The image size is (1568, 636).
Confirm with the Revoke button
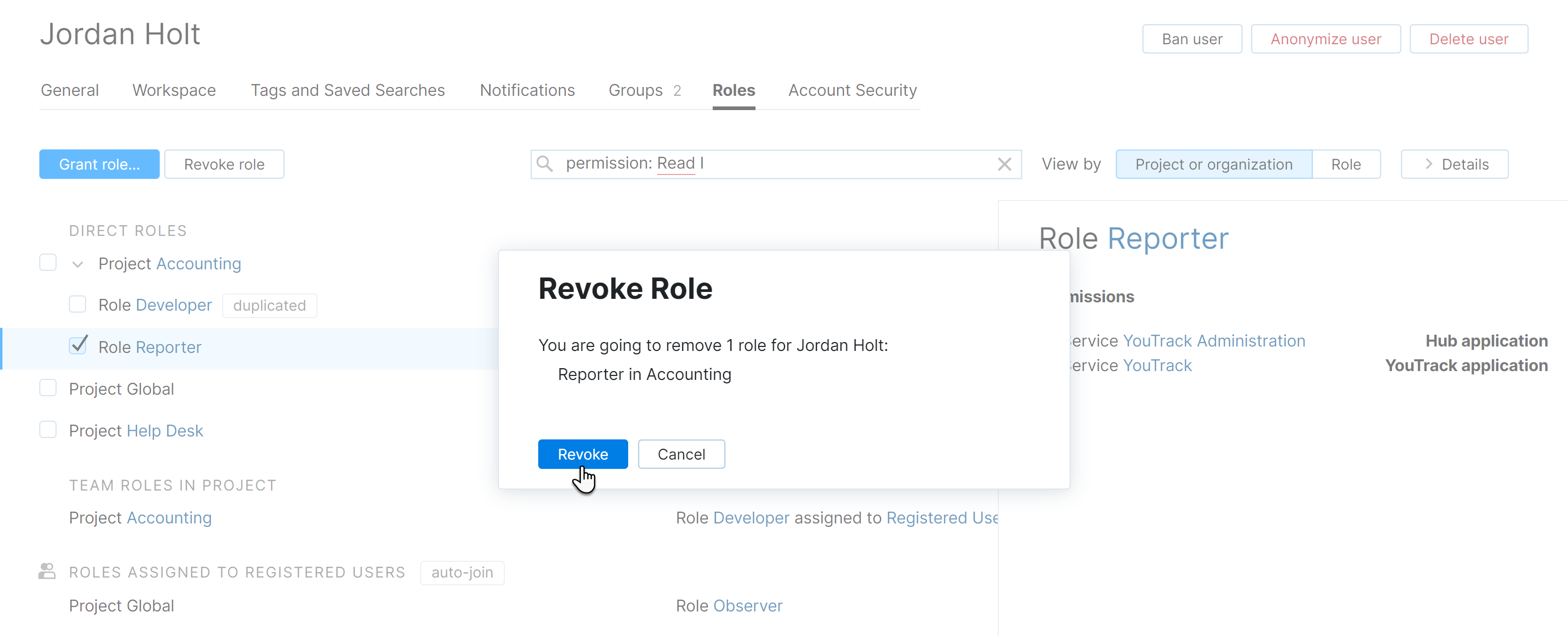coord(582,454)
